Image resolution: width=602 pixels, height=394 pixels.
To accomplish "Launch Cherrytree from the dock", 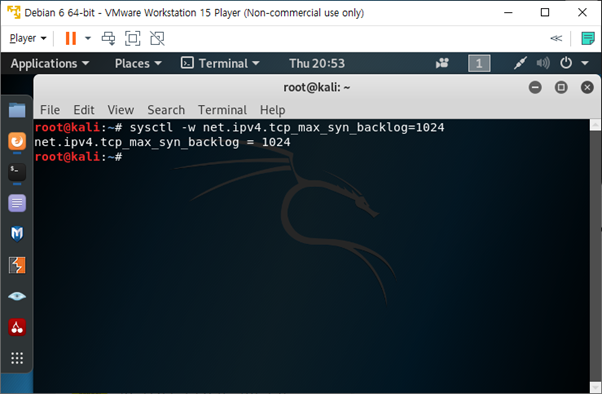I will coord(17,327).
